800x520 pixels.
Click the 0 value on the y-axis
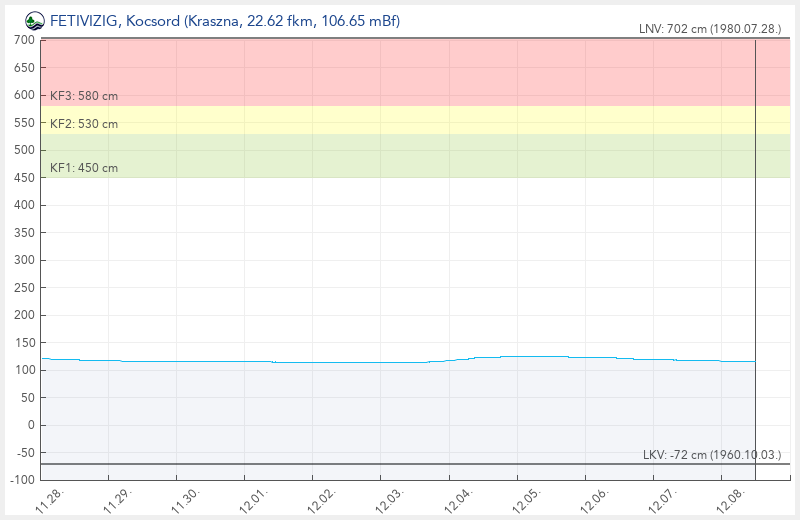tap(30, 425)
